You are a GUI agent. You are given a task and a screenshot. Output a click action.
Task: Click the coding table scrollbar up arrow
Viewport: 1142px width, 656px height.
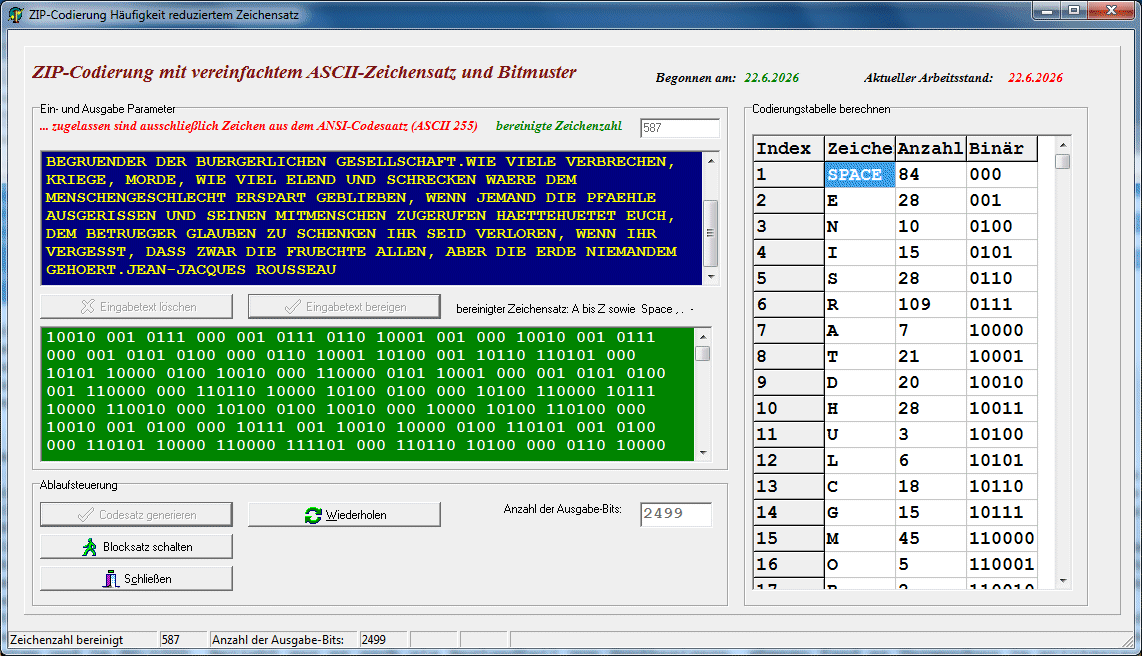coord(1063,144)
